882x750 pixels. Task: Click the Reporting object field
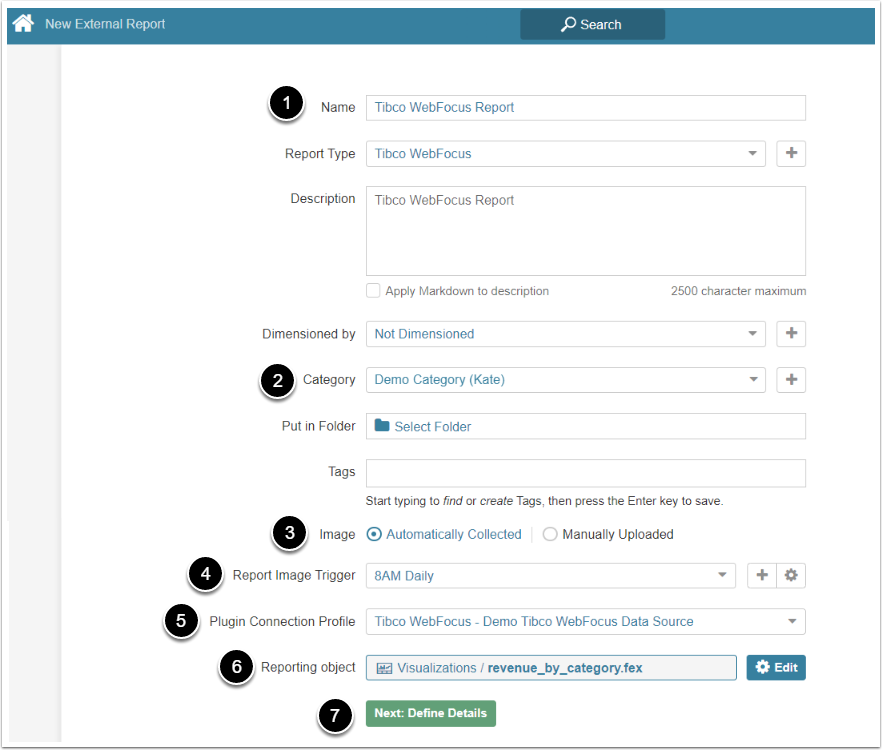coord(551,668)
